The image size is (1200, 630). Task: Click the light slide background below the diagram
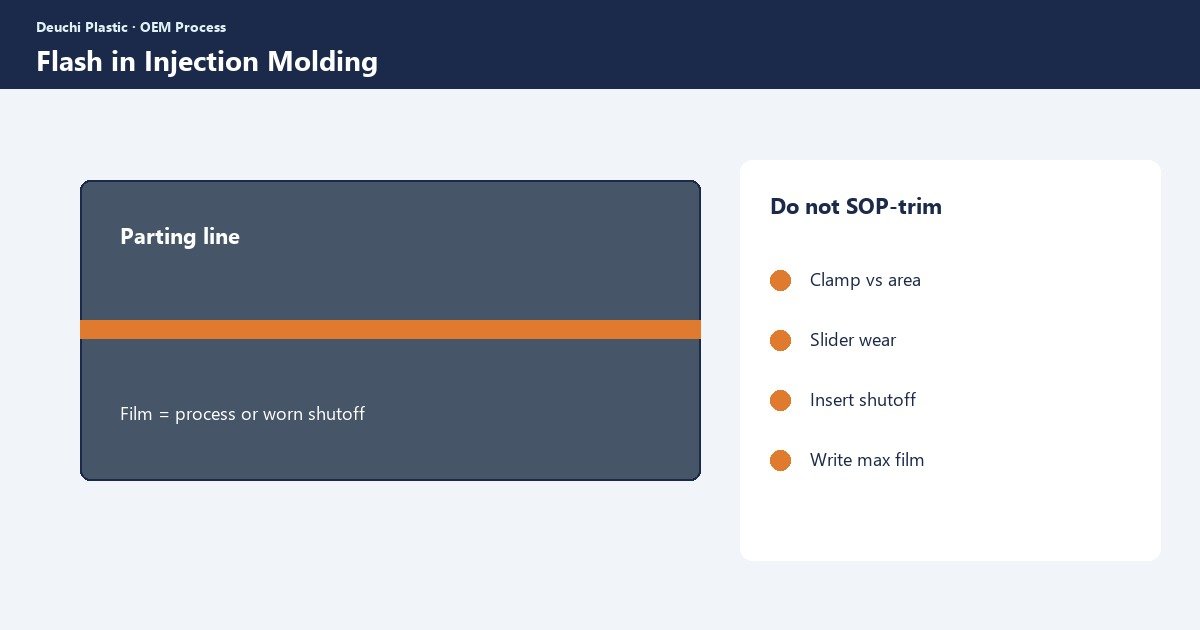(390, 555)
